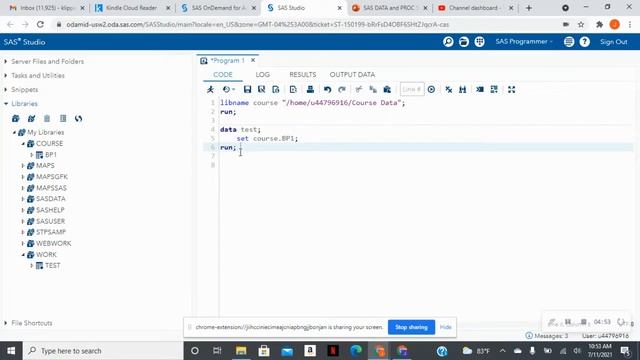Refresh the Libraries list

[x=78, y=118]
